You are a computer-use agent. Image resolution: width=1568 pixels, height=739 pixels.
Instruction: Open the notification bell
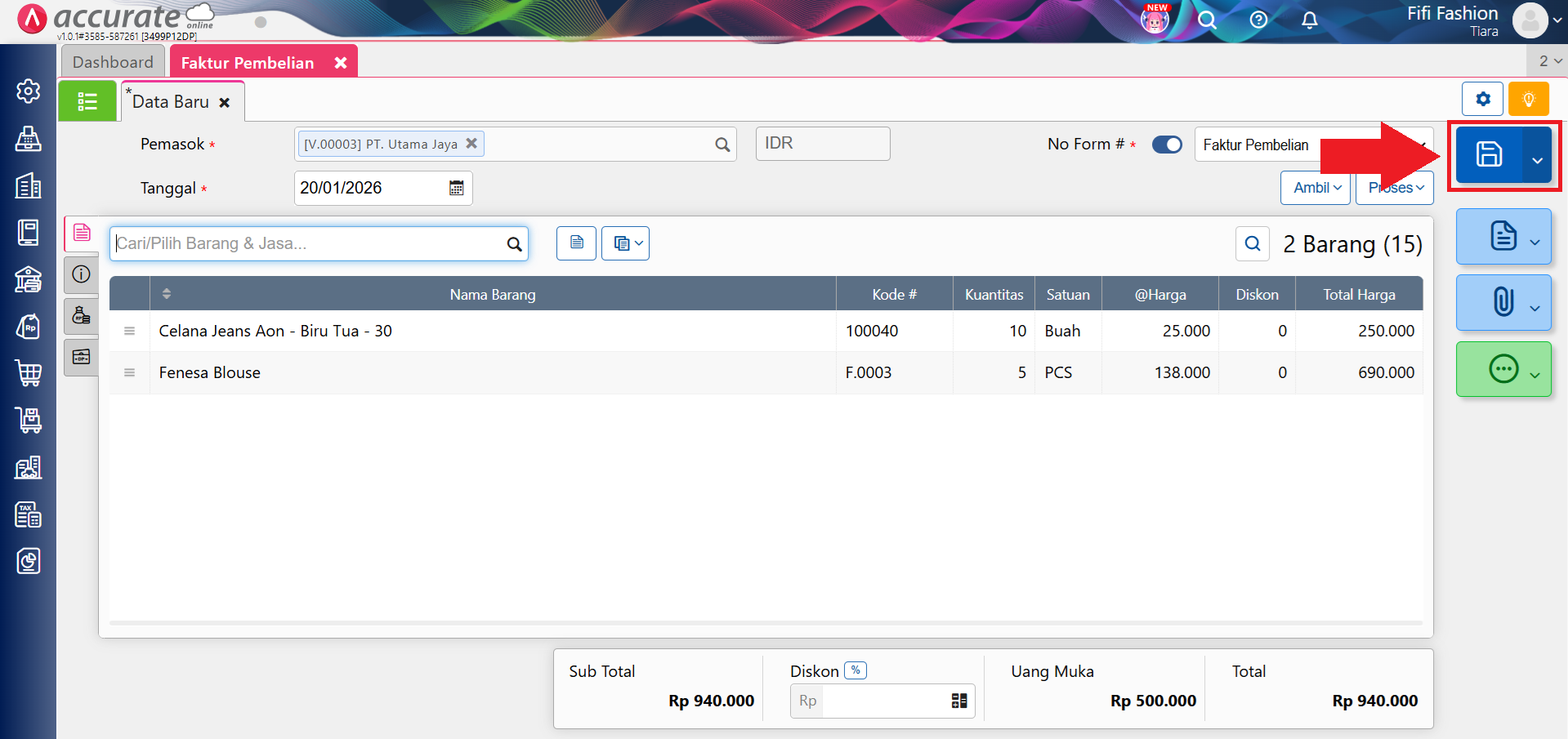pyautogui.click(x=1309, y=20)
